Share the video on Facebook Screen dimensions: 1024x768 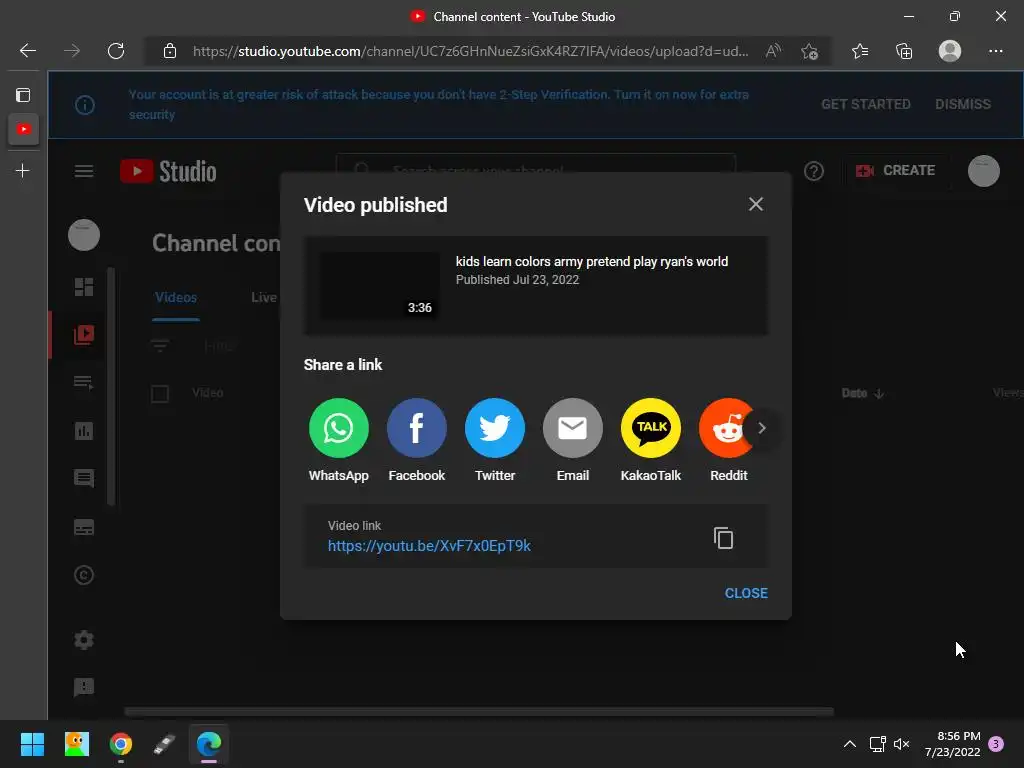[417, 428]
